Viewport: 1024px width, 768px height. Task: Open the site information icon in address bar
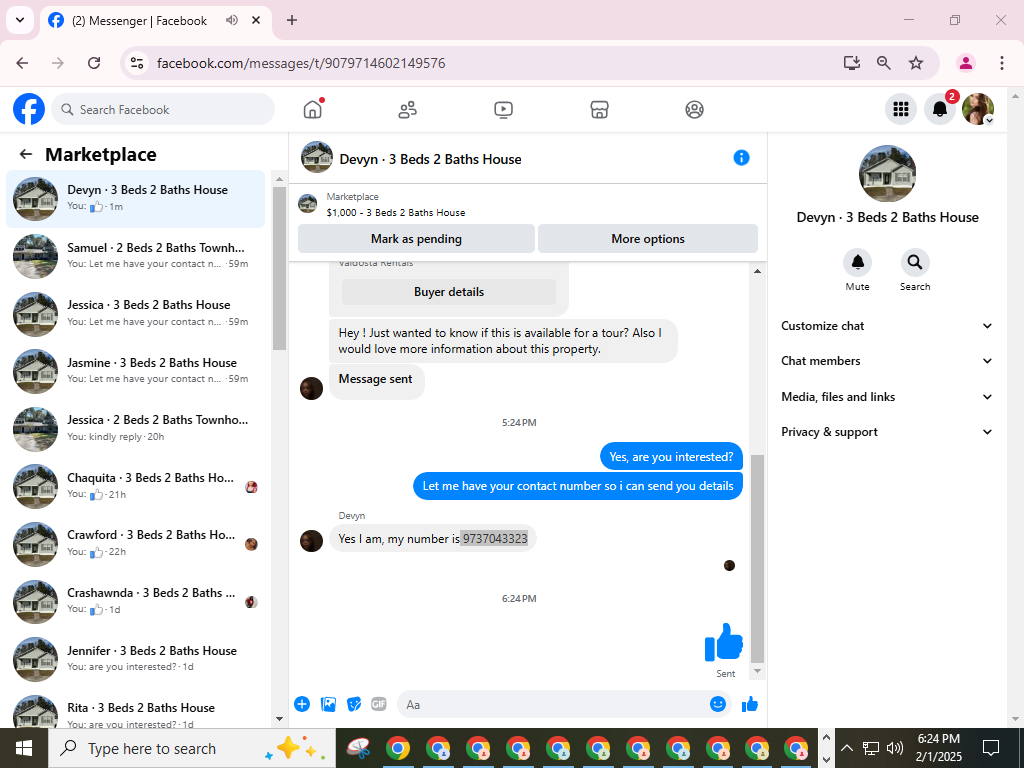coord(136,63)
